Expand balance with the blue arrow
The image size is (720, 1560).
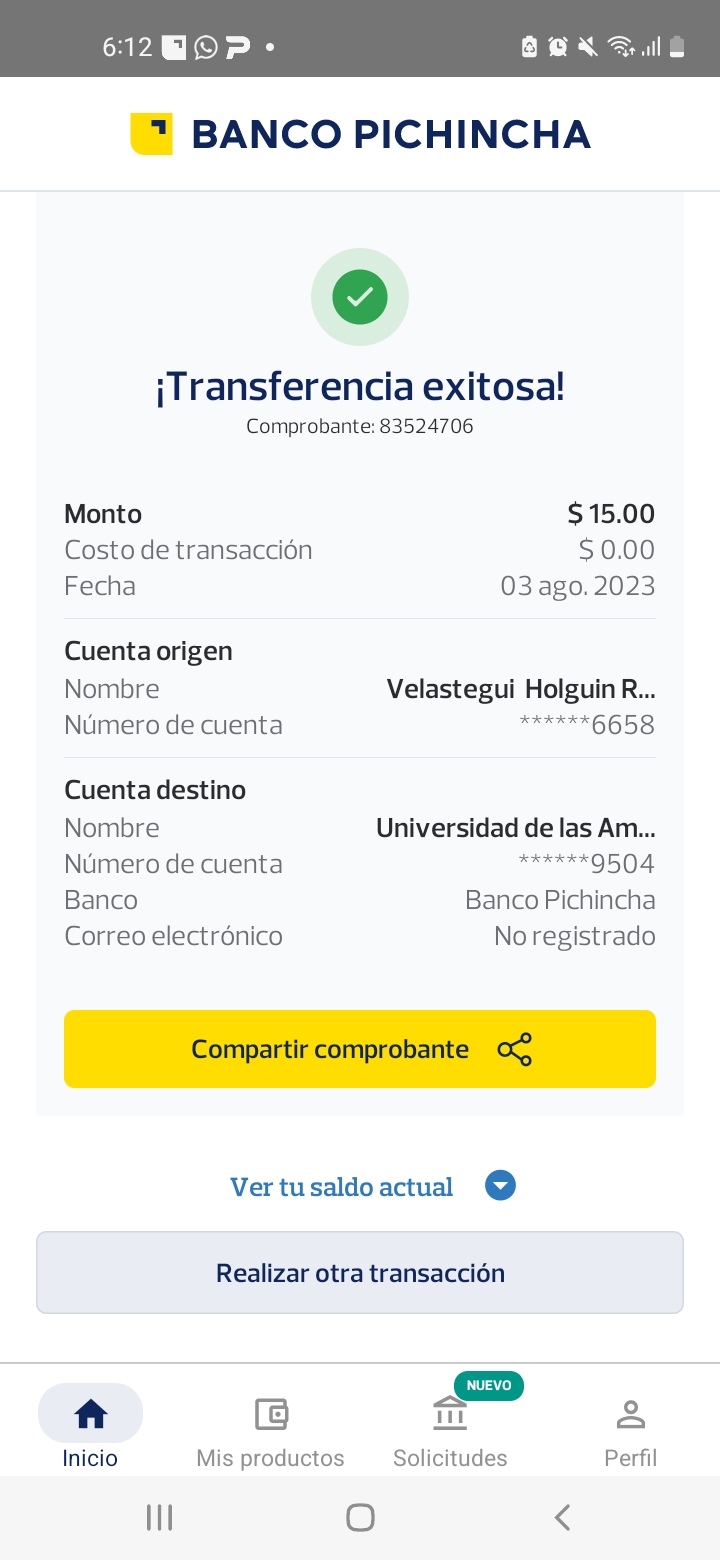tap(500, 1187)
